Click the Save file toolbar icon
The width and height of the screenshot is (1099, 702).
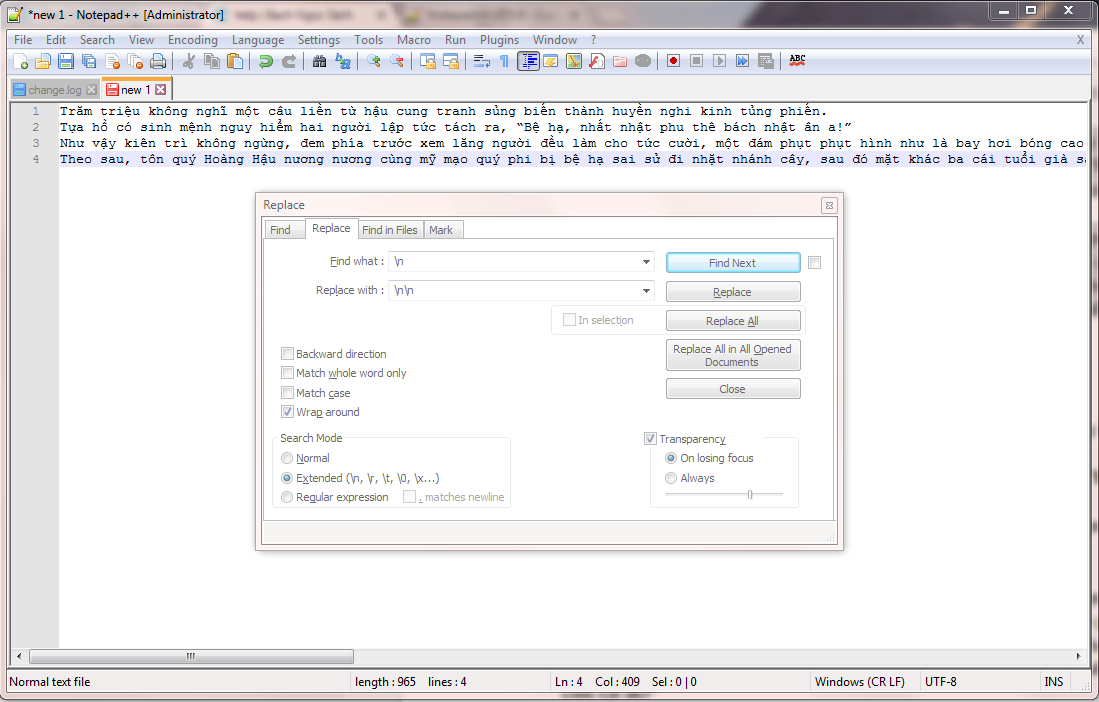pyautogui.click(x=66, y=61)
